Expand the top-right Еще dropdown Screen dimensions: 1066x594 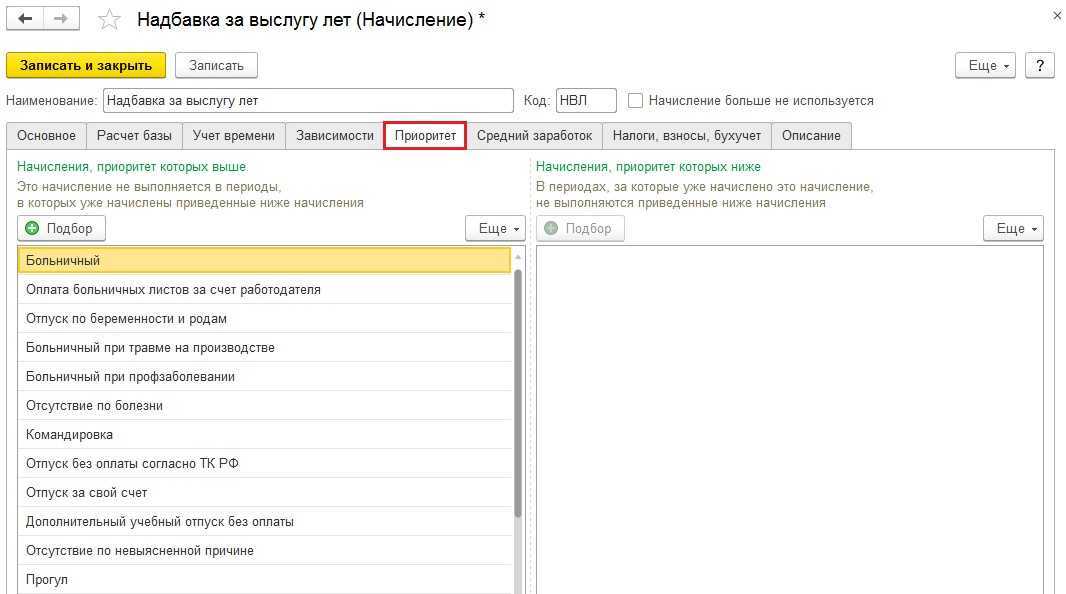pyautogui.click(x=985, y=65)
